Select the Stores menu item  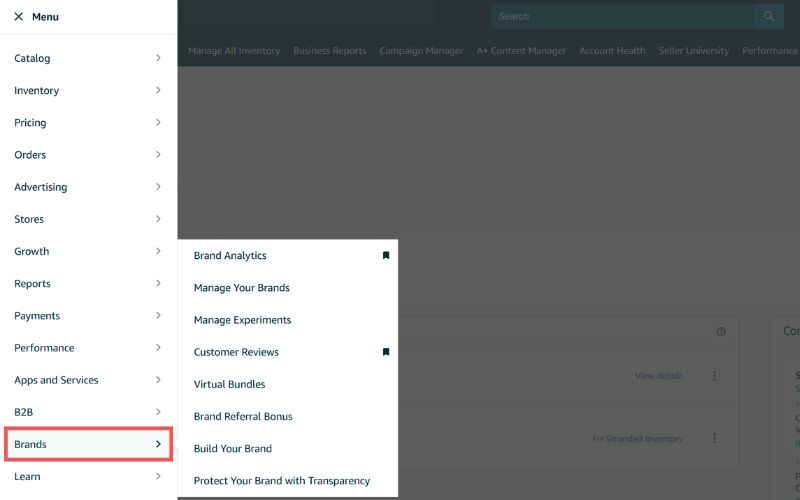[x=88, y=219]
